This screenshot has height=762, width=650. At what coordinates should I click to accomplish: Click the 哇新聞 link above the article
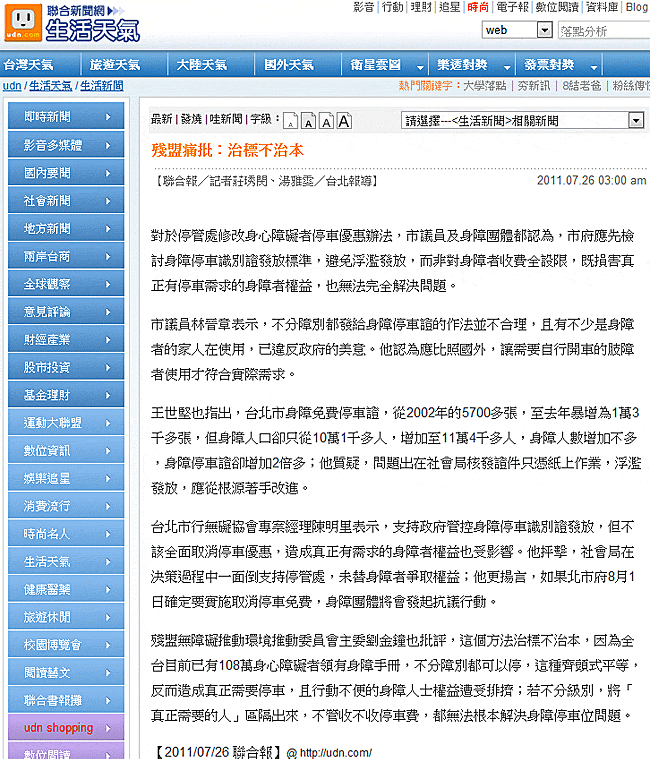click(x=226, y=119)
